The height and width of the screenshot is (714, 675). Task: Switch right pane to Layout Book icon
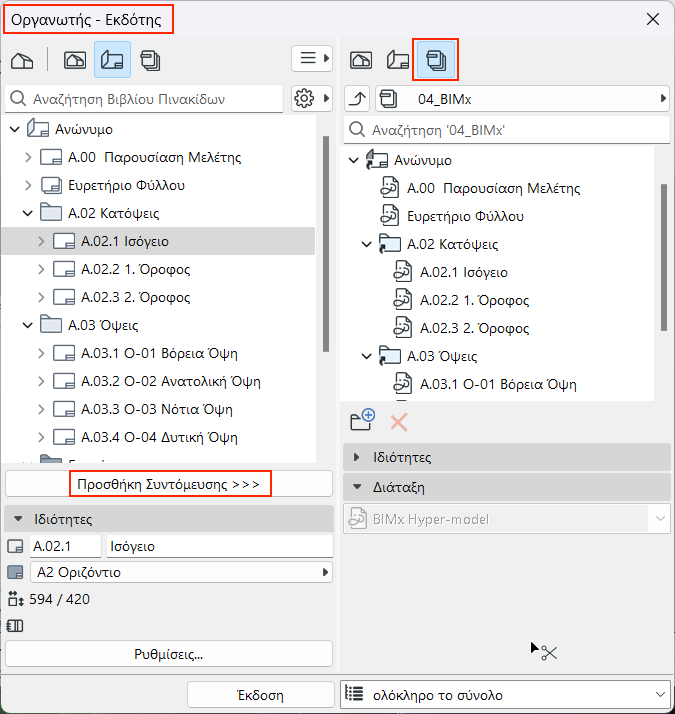[x=398, y=60]
